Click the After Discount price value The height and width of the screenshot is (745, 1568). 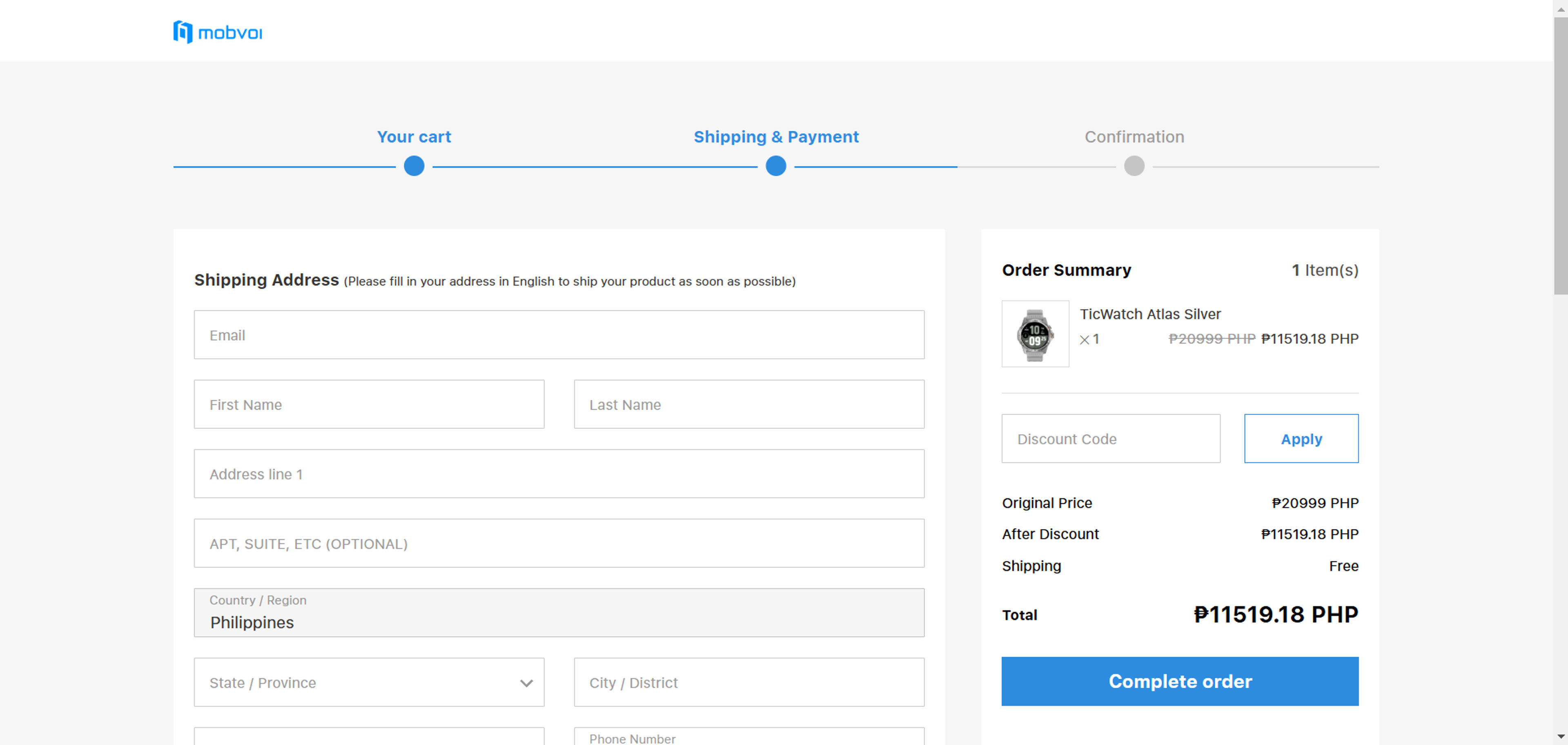tap(1309, 534)
